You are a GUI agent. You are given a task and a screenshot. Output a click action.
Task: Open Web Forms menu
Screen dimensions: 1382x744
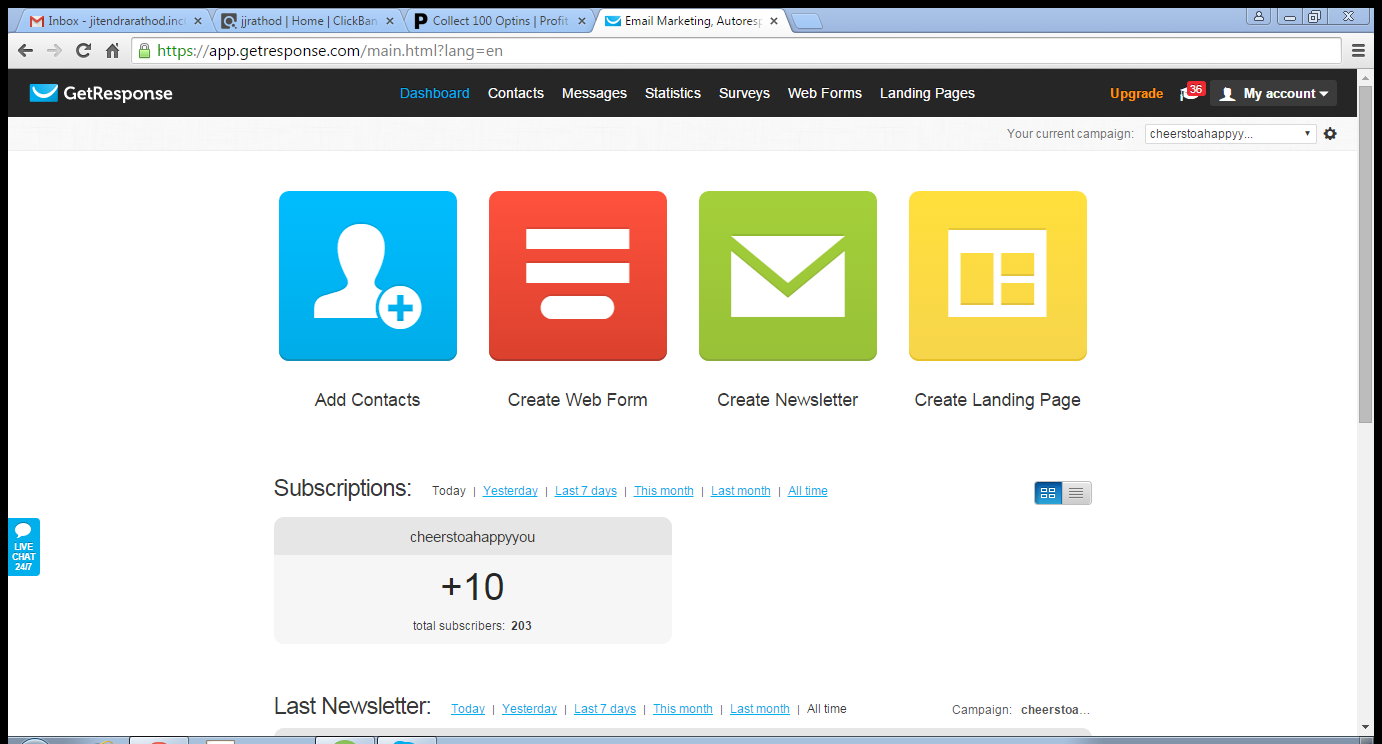point(825,93)
